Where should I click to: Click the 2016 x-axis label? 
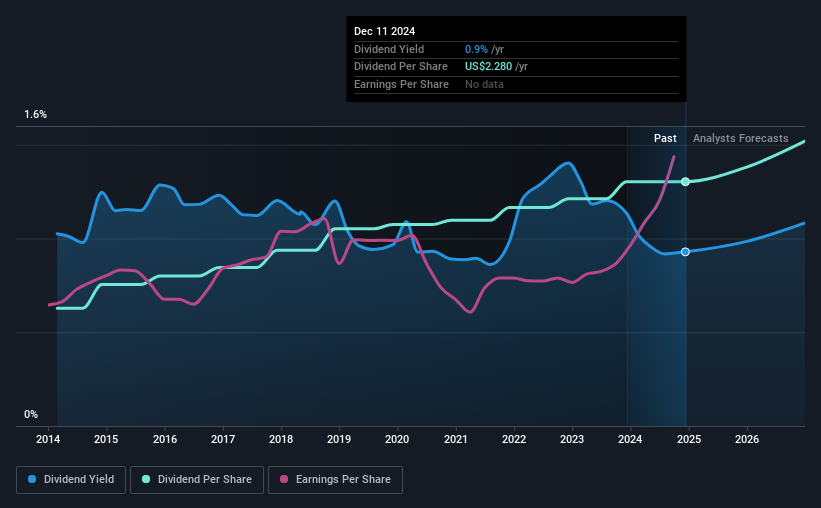(165, 439)
